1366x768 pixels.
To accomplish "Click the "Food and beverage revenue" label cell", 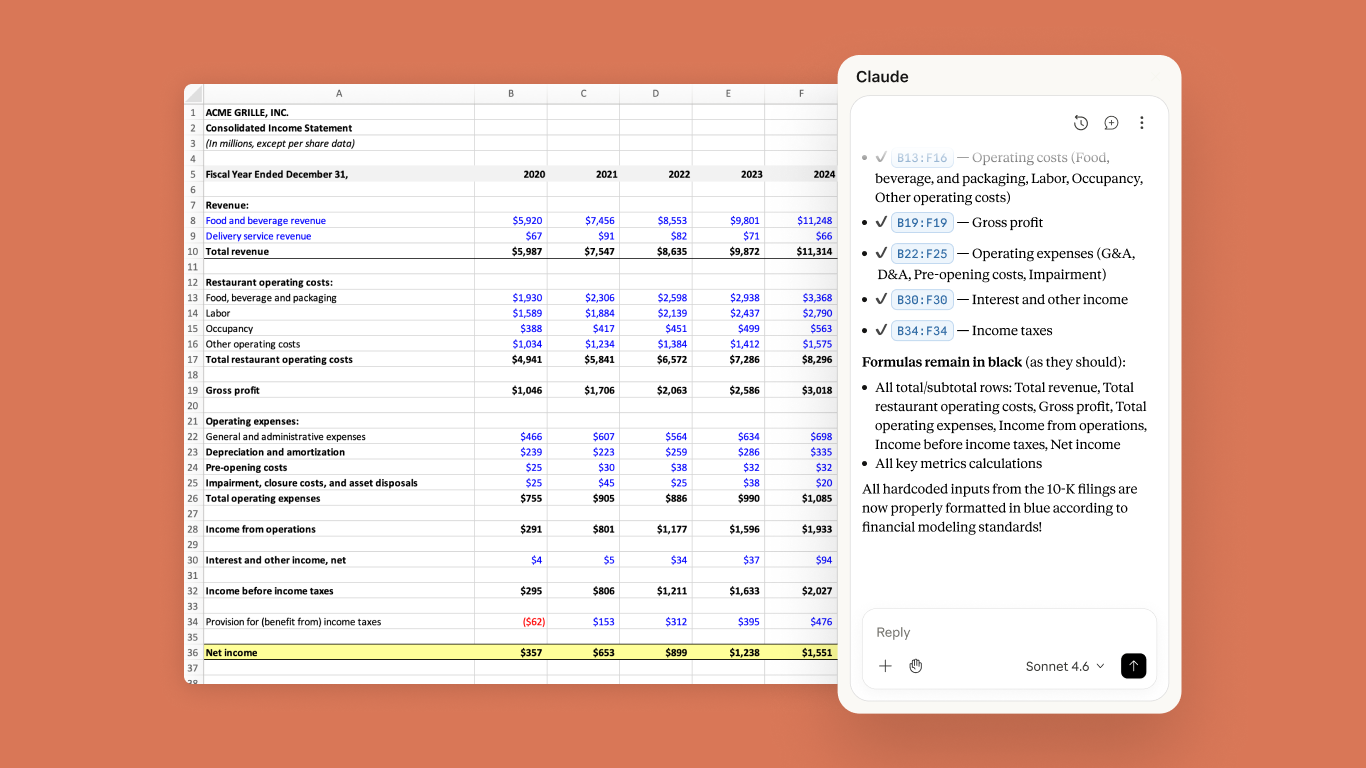I will (339, 220).
